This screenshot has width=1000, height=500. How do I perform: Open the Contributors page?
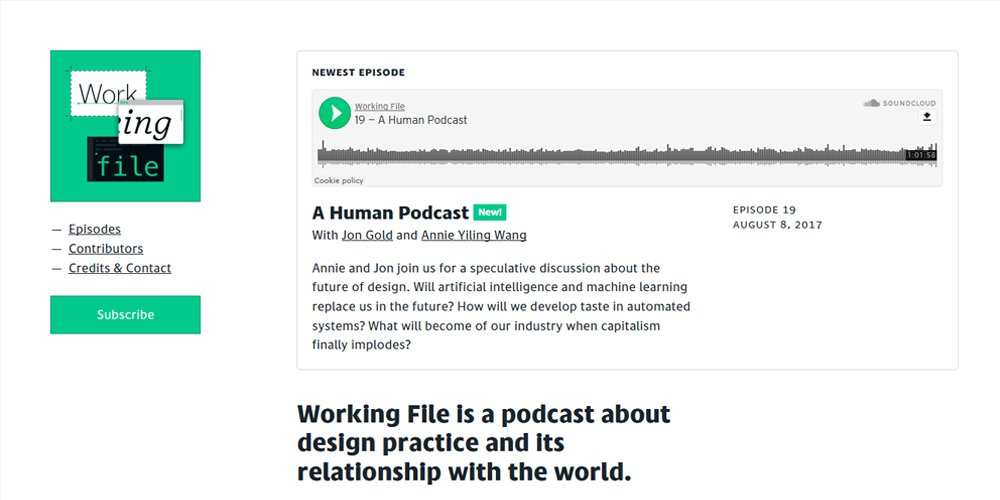click(x=106, y=249)
